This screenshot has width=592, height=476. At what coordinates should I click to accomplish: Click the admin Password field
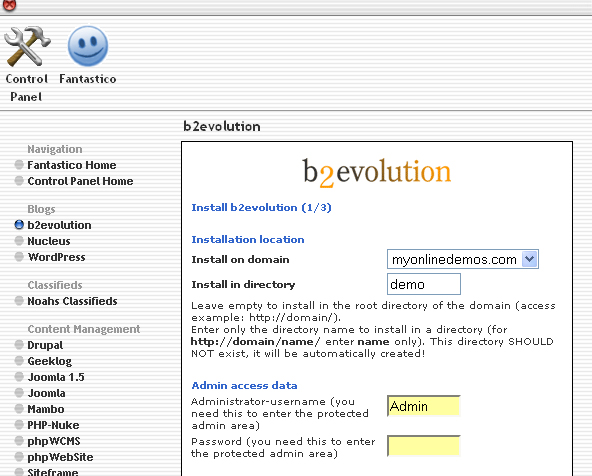click(x=424, y=446)
